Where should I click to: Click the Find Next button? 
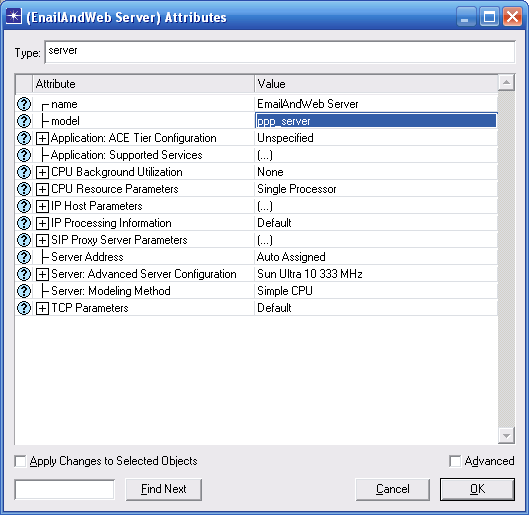(164, 489)
